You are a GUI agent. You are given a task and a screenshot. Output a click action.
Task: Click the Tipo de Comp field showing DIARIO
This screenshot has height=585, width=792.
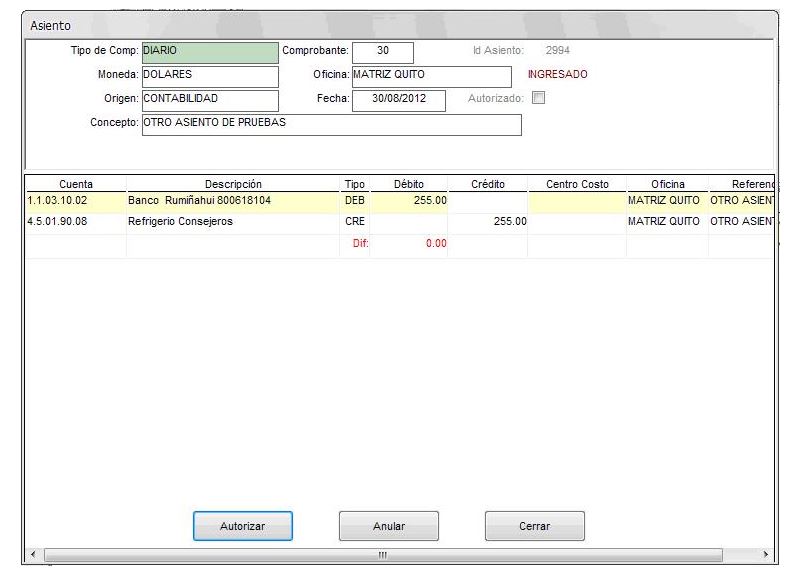pyautogui.click(x=210, y=53)
